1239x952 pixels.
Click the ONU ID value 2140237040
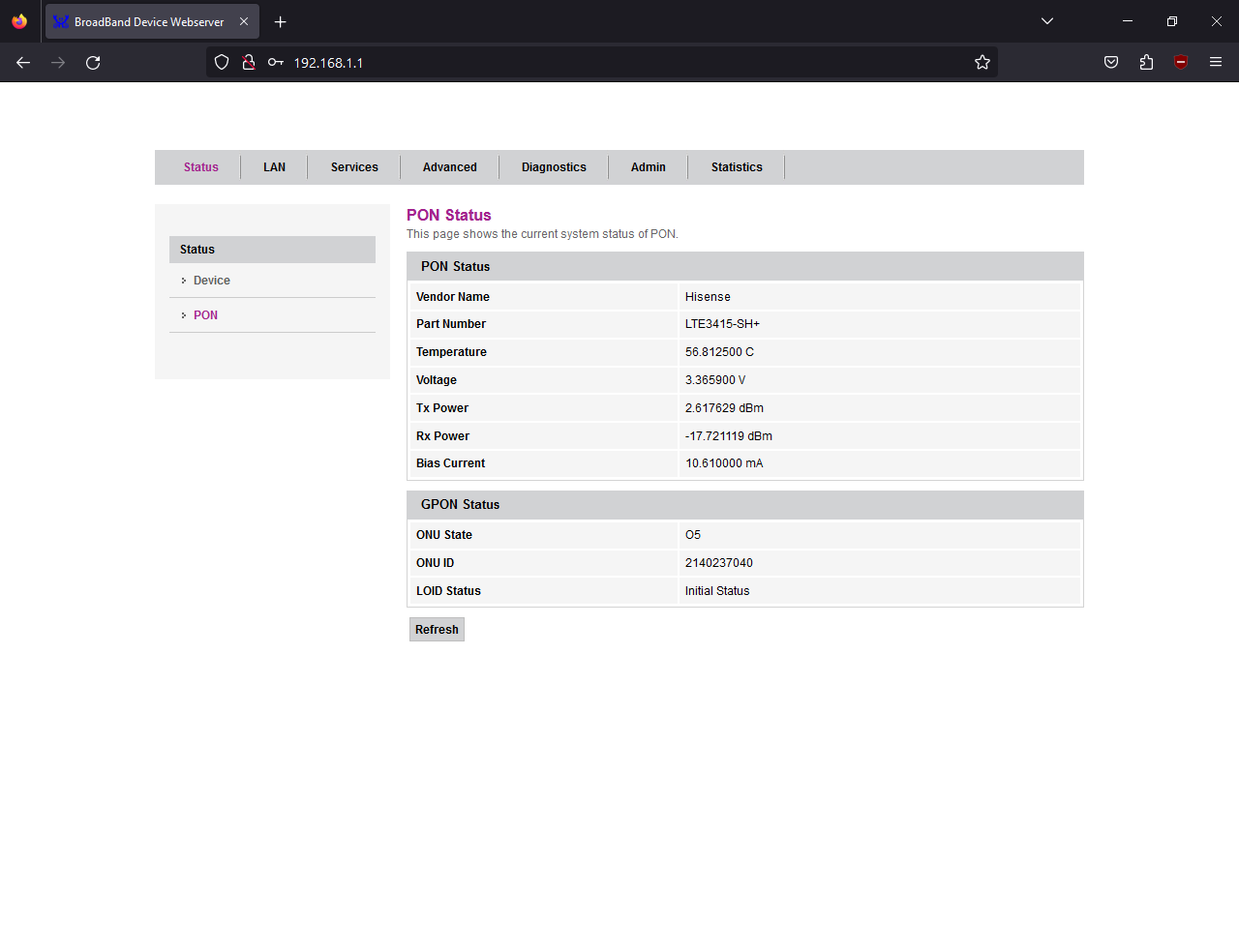tap(718, 563)
